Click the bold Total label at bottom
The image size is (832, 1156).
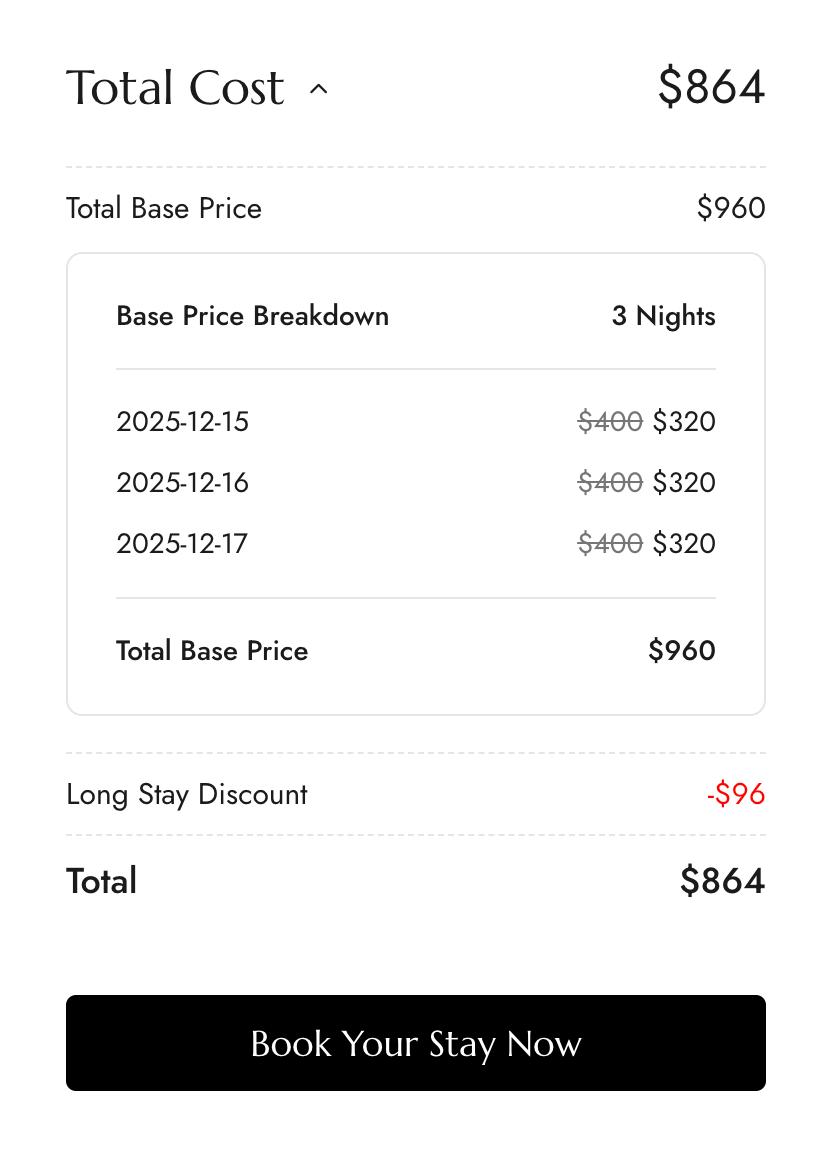click(x=101, y=881)
